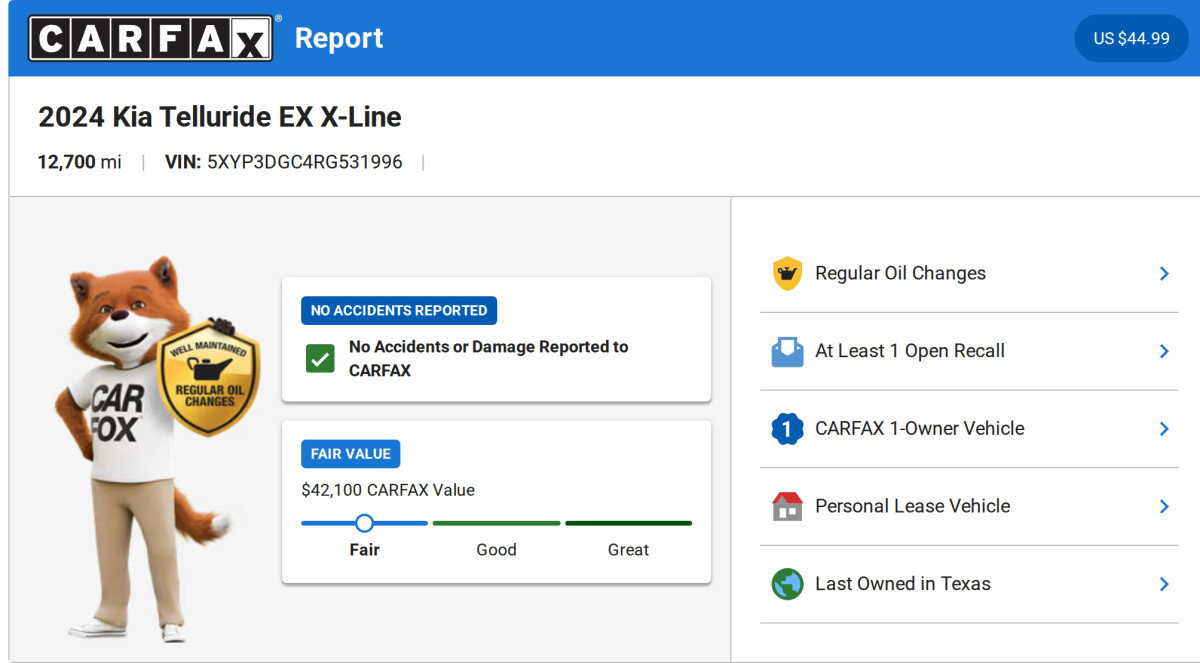Click the Personal Lease house icon
The height and width of the screenshot is (663, 1200).
[x=787, y=506]
